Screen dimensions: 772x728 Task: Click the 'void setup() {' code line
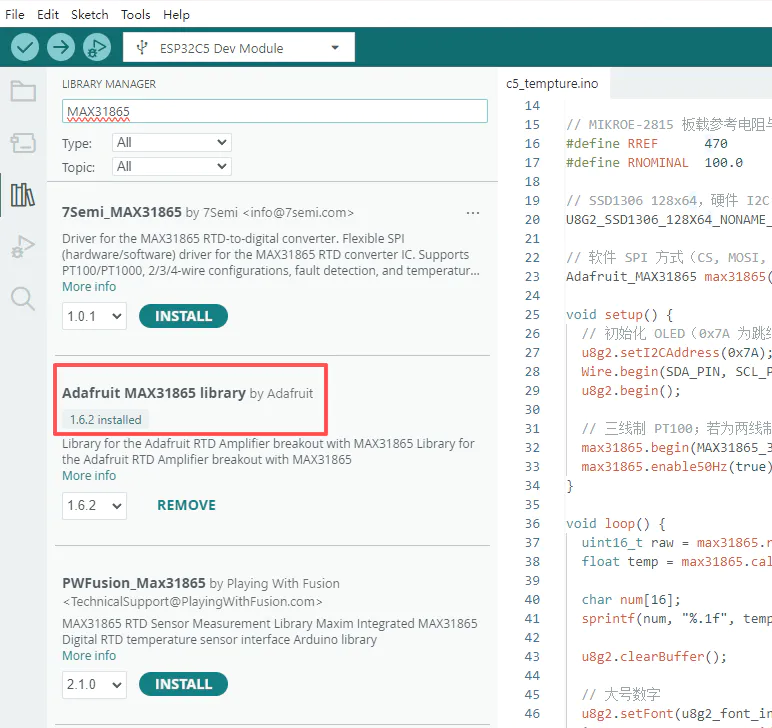[x=619, y=315]
